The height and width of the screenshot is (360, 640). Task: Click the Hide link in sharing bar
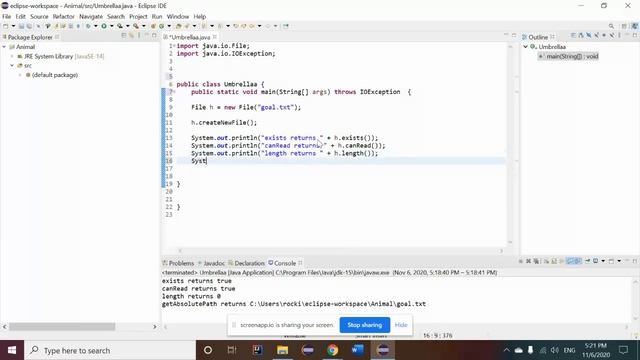(x=401, y=325)
